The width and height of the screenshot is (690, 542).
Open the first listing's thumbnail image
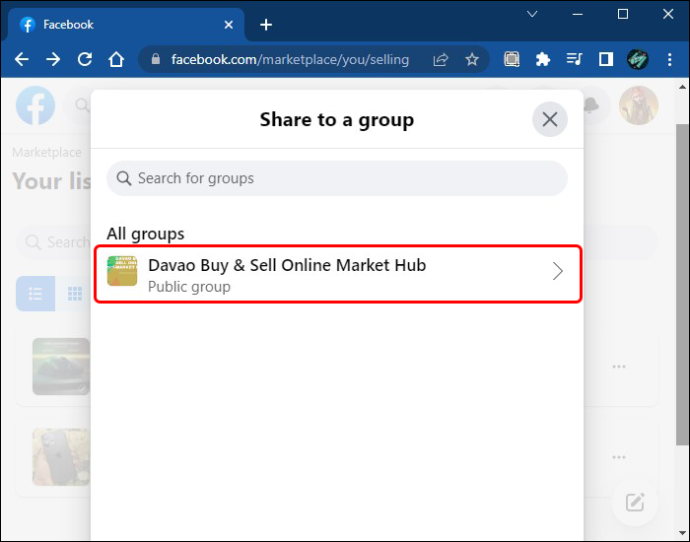[61, 366]
